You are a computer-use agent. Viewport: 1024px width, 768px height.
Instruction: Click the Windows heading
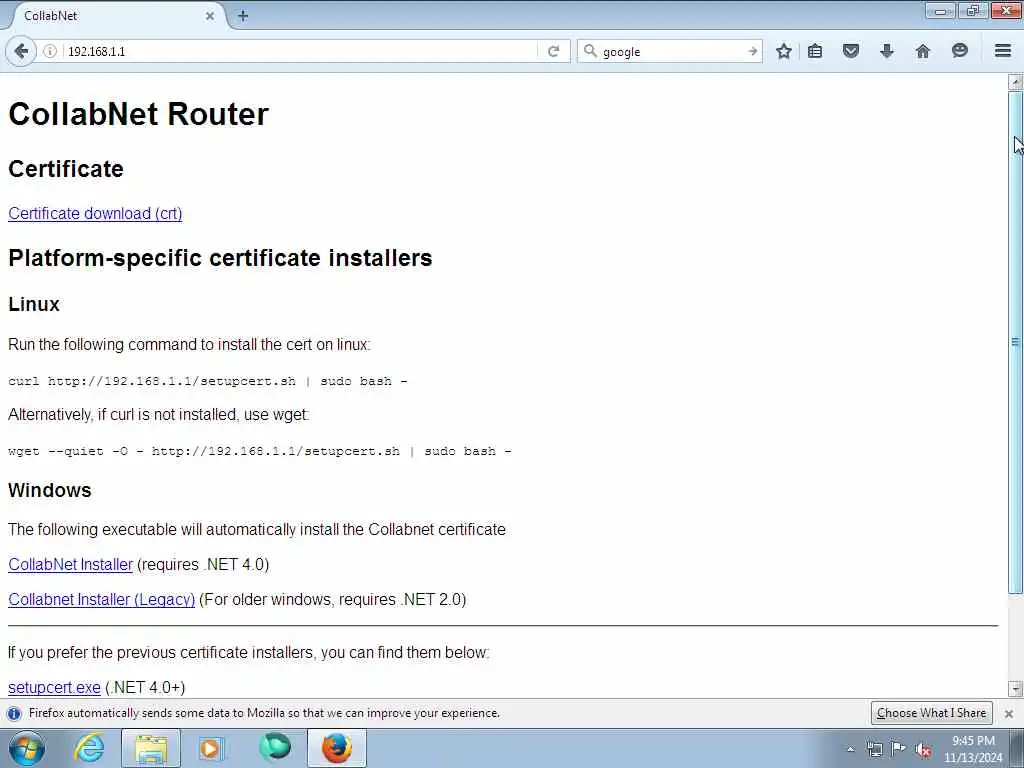[50, 490]
